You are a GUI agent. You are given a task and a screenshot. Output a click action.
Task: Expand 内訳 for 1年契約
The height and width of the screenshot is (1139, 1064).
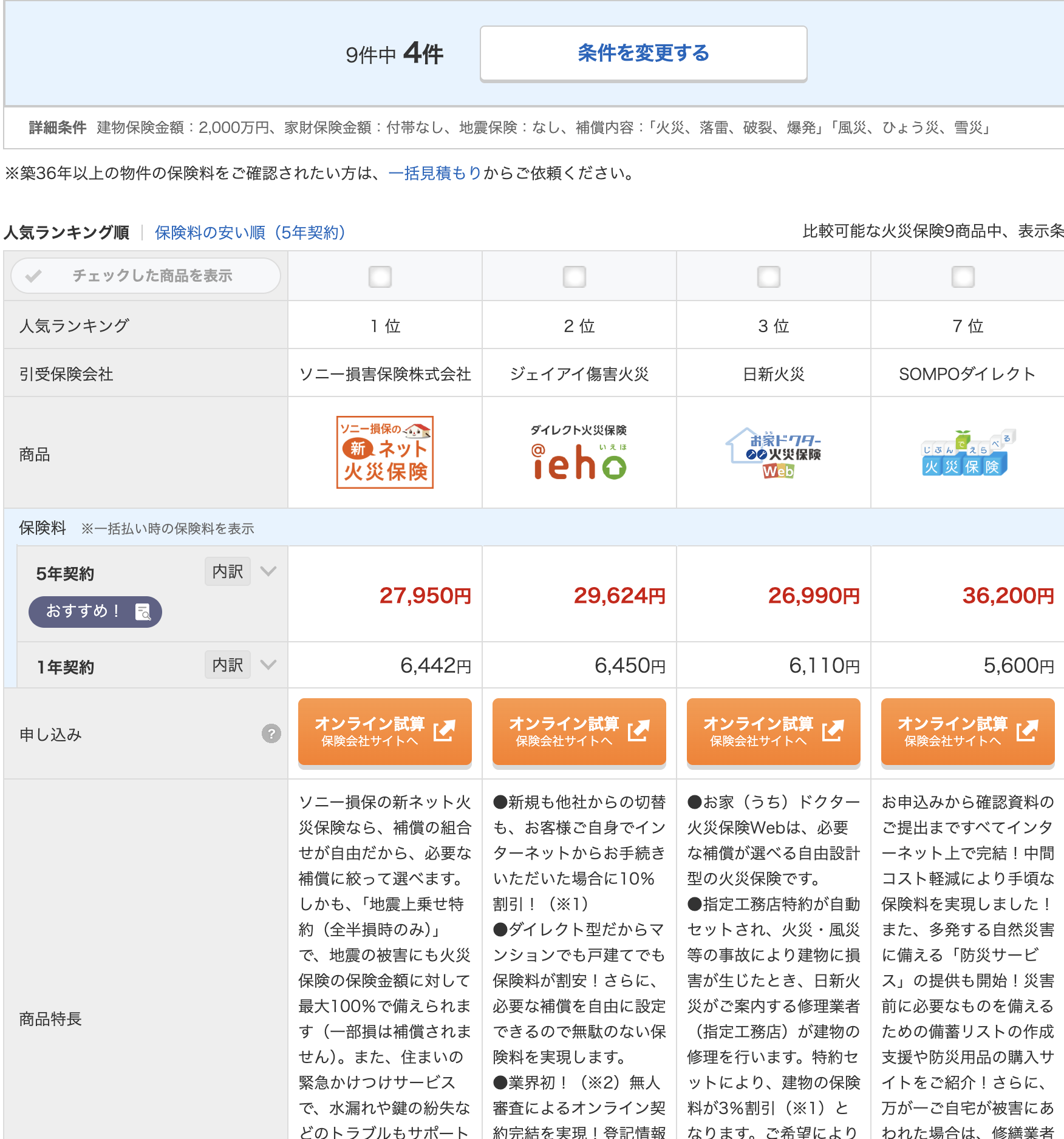click(228, 665)
